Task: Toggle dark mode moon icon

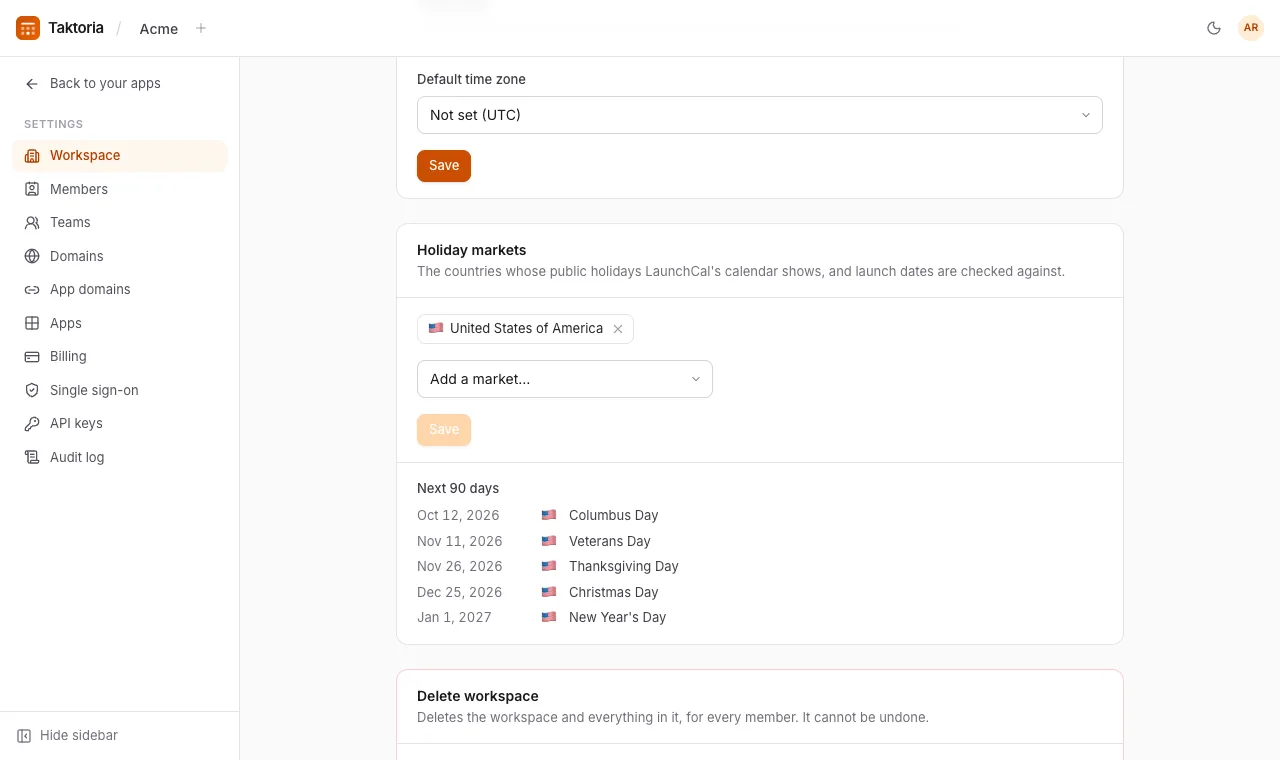Action: (1214, 28)
